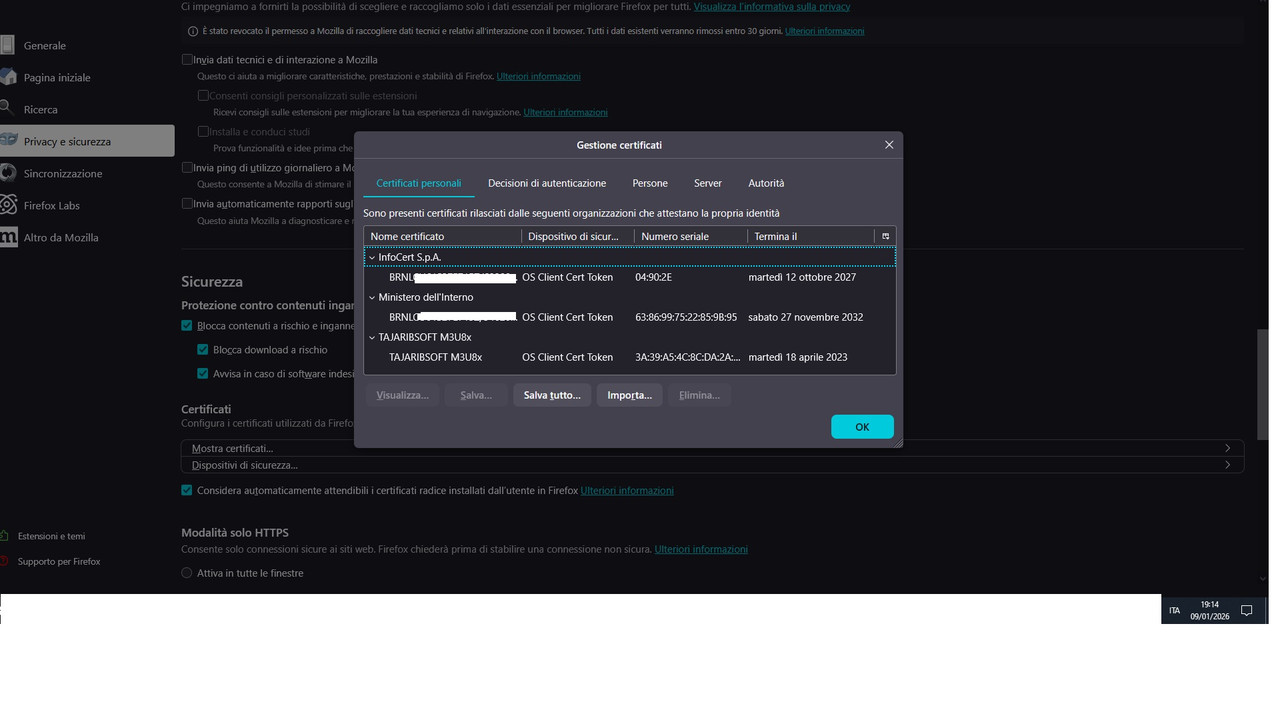1280x720 pixels.
Task: Sort by Numero seriale column header
Action: click(691, 236)
